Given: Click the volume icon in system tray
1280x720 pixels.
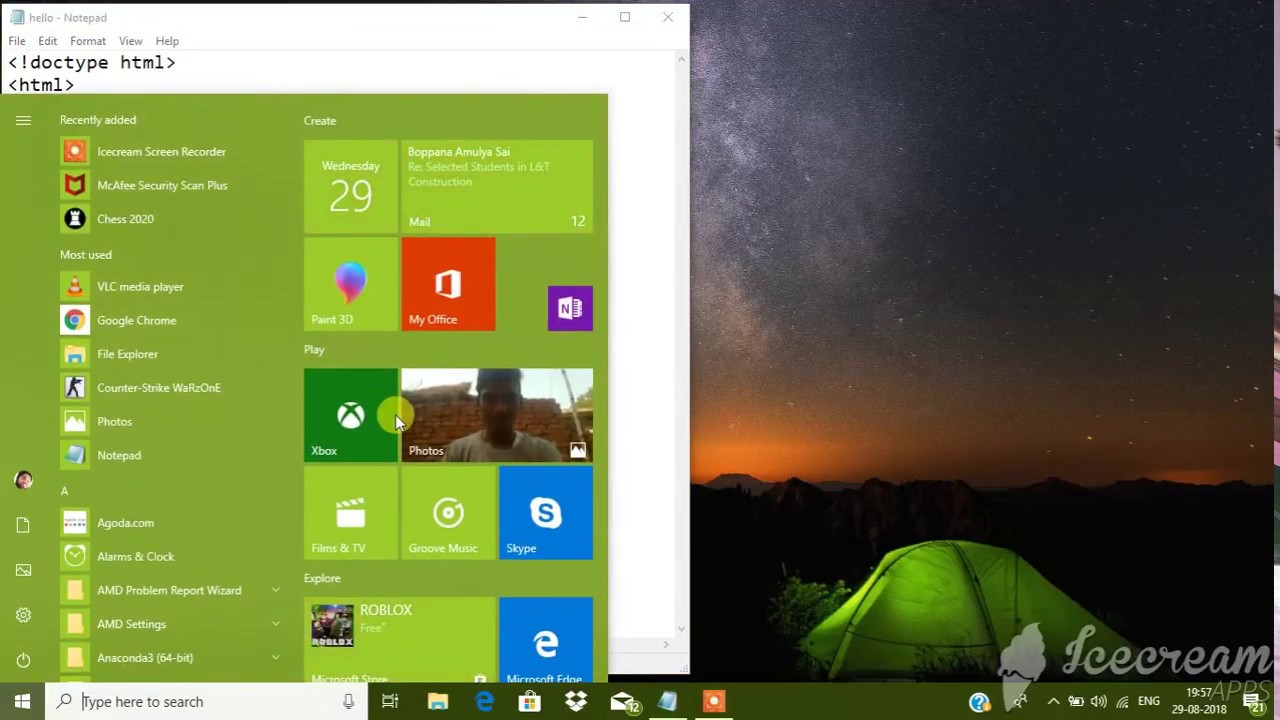Looking at the screenshot, I should tap(1099, 702).
